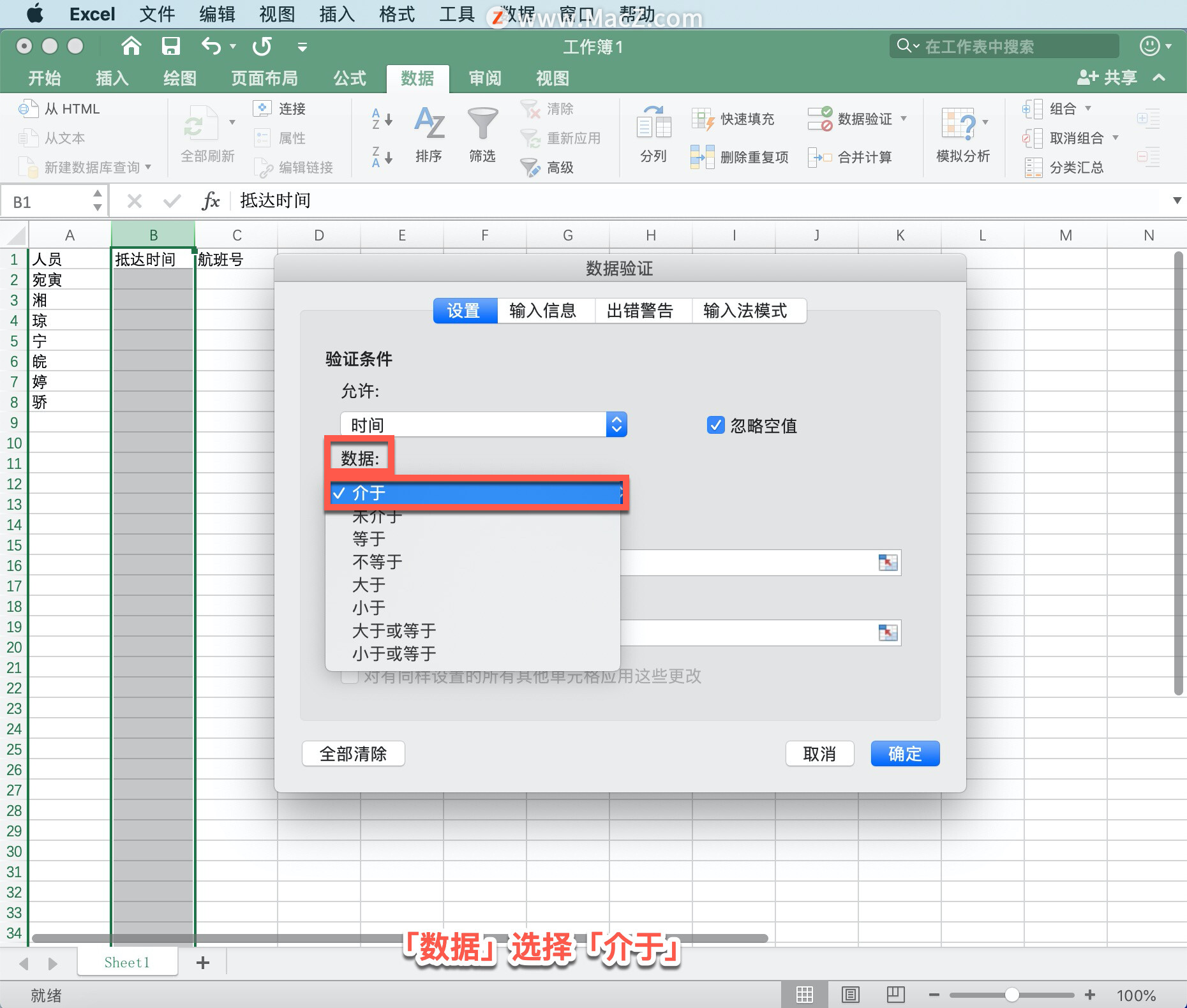
Task: Open the 文件 menu in menu bar
Action: 157,14
